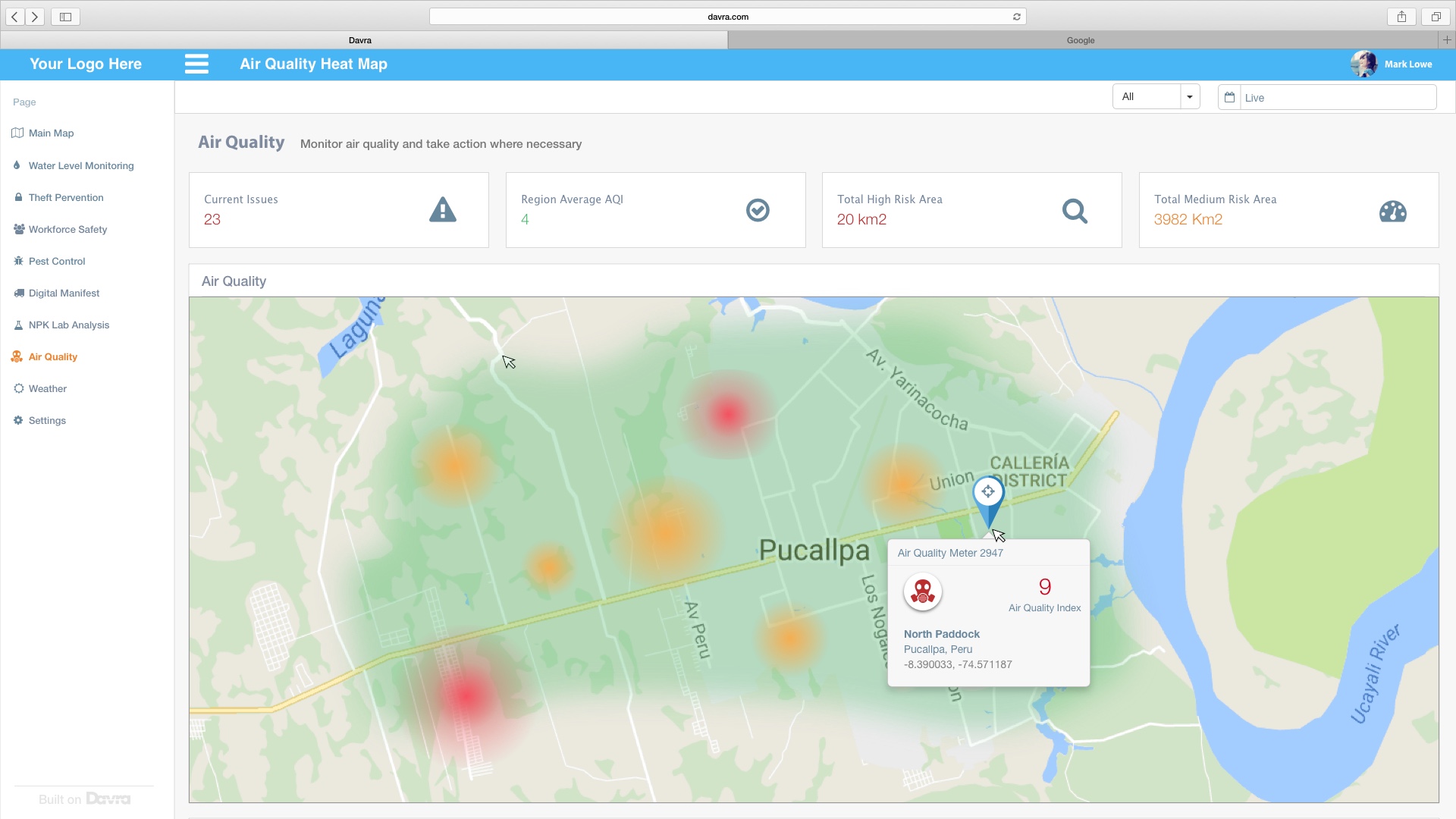The height and width of the screenshot is (819, 1456).
Task: Click the NPK Lab Analysis flask icon
Action: 18,325
